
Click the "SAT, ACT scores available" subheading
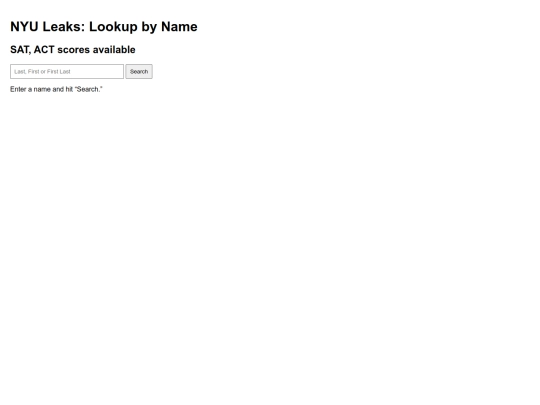pyautogui.click(x=73, y=50)
